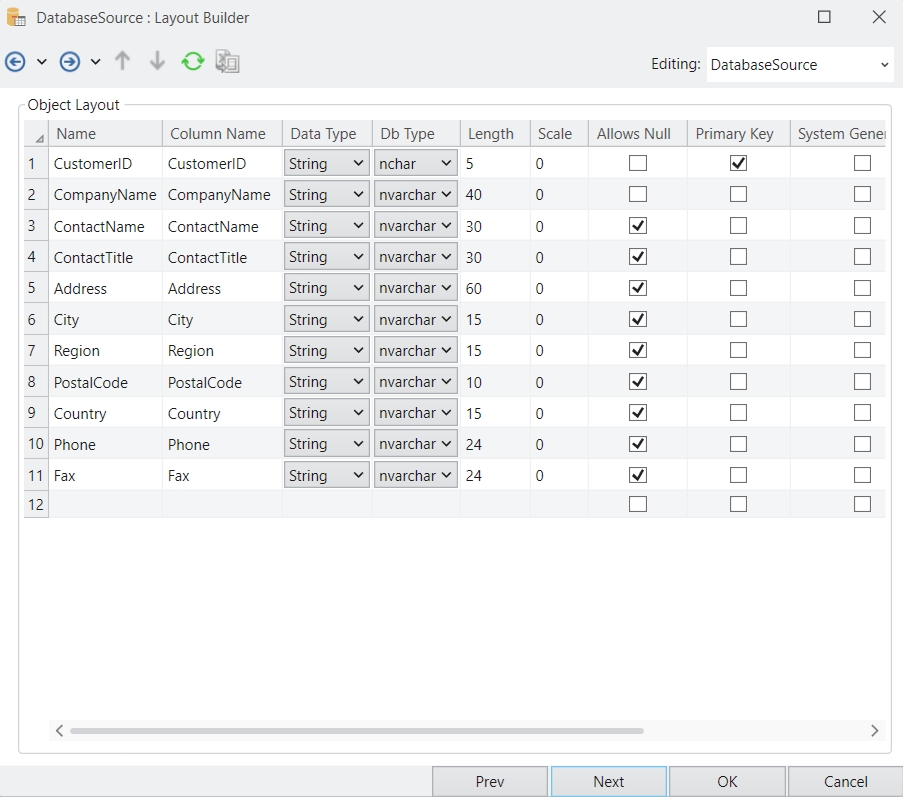The width and height of the screenshot is (903, 797).
Task: Click the move down arrow icon
Action: tap(157, 62)
